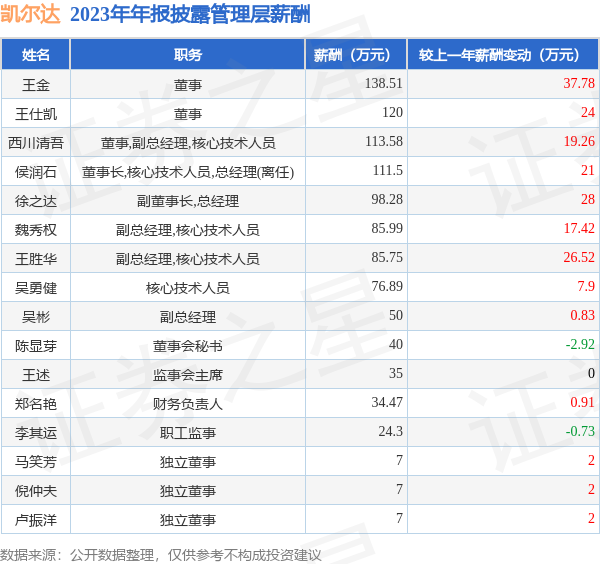
Task: Click 王述's change value 0
Action: [591, 373]
